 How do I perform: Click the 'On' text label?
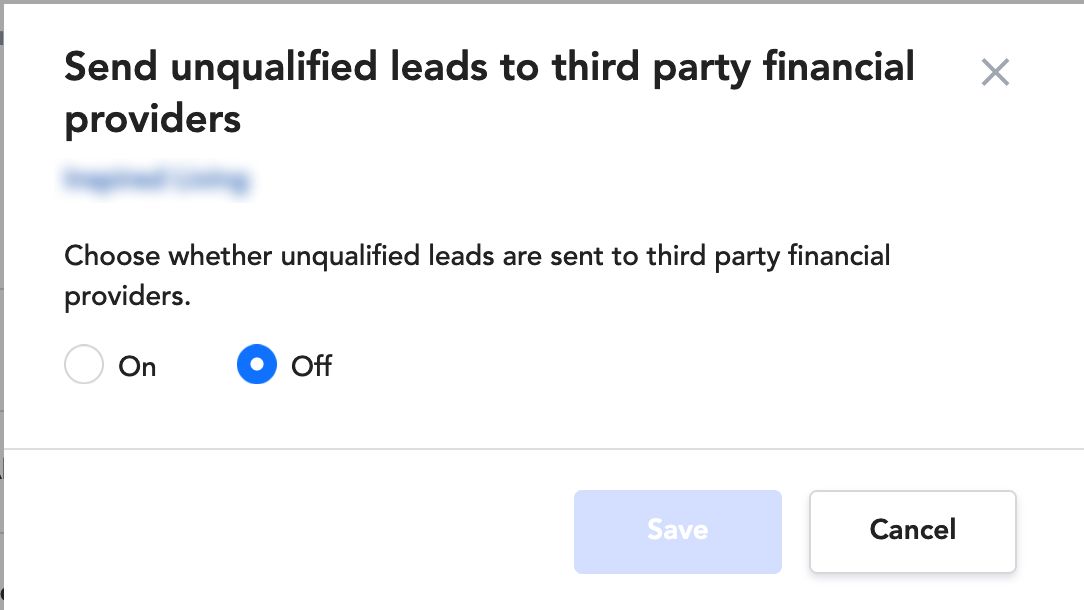point(137,366)
